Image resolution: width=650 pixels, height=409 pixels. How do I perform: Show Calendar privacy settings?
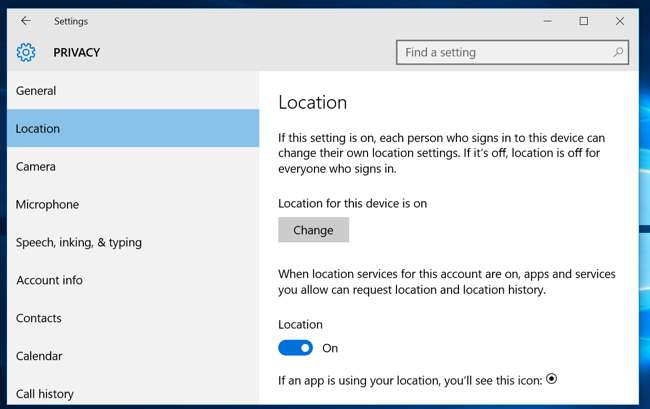pyautogui.click(x=39, y=357)
